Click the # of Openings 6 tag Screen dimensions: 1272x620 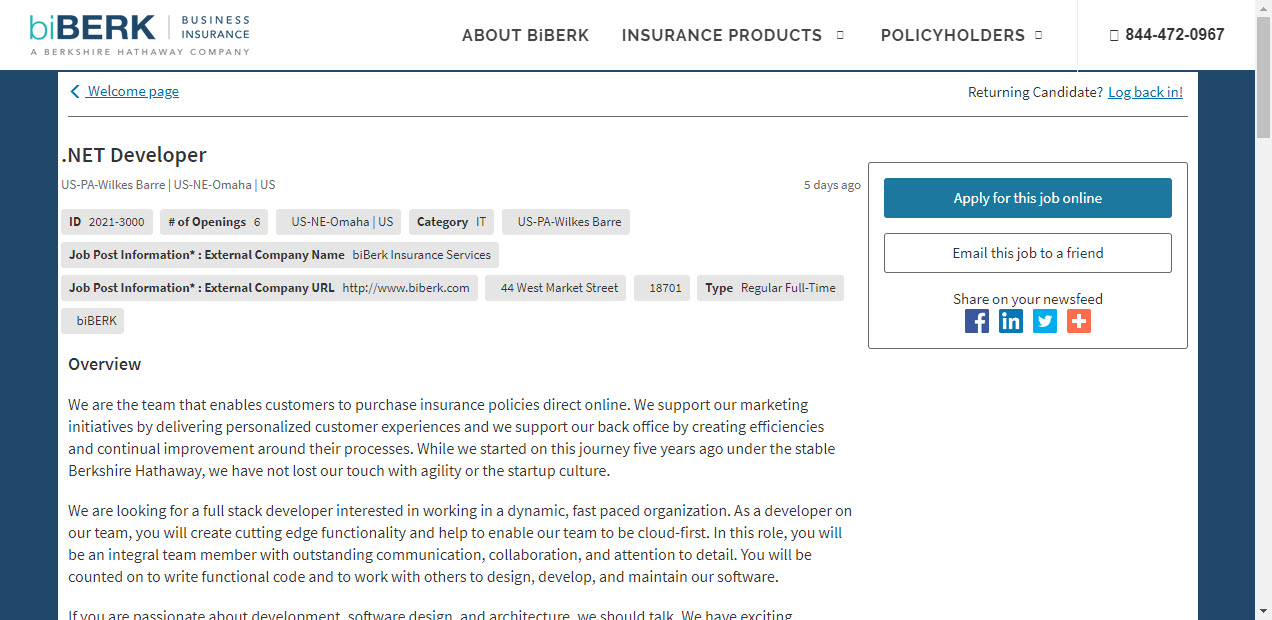pos(214,222)
